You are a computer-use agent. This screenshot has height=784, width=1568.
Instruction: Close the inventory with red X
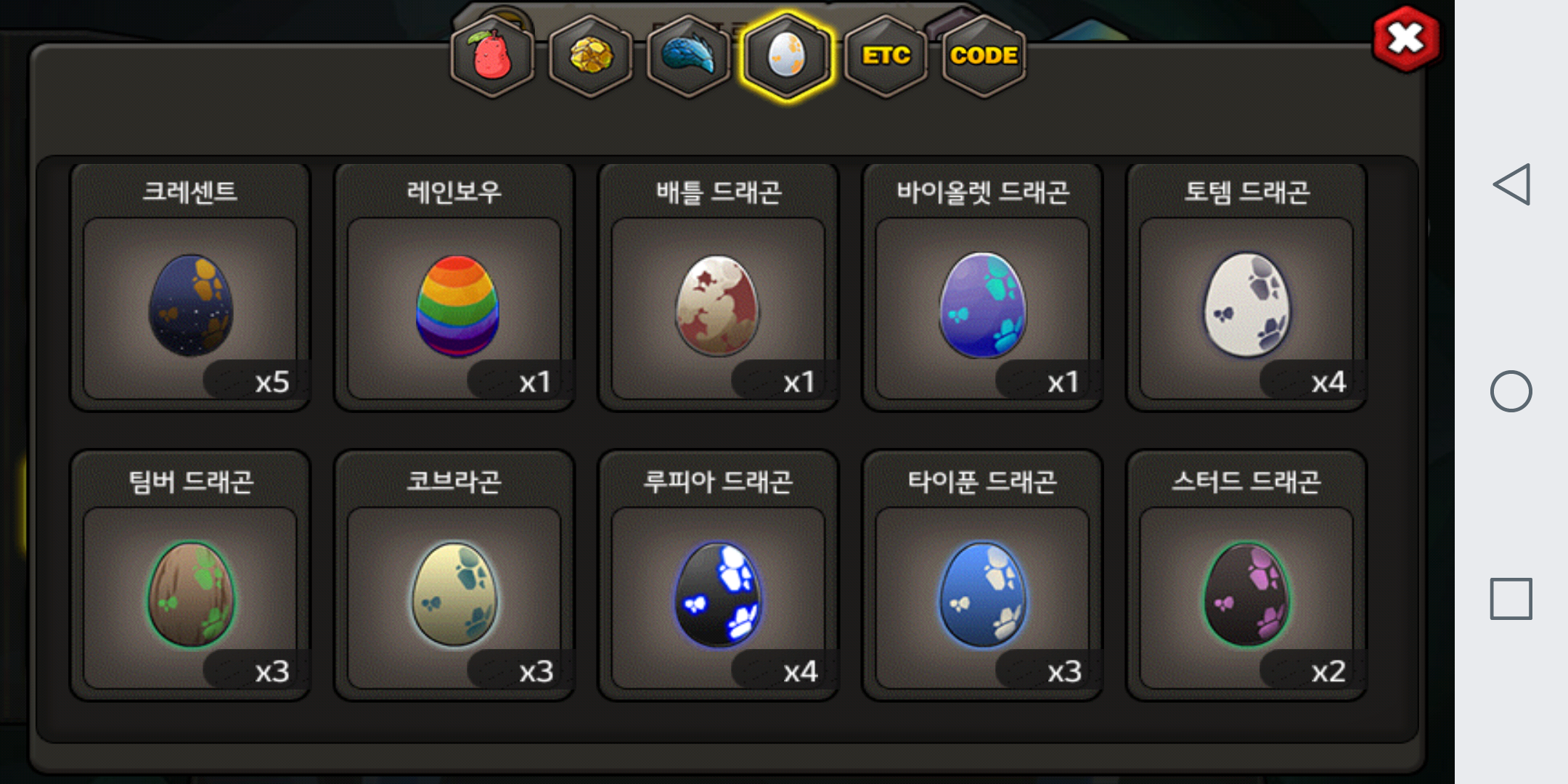(x=1406, y=39)
